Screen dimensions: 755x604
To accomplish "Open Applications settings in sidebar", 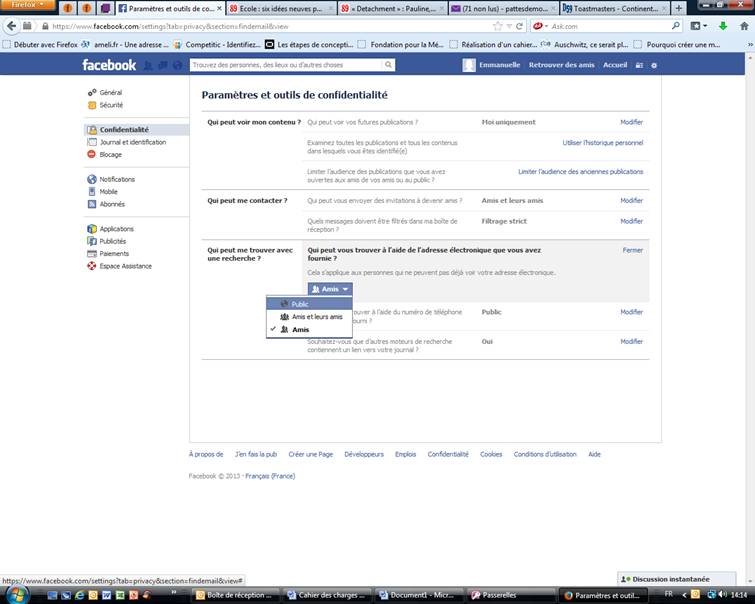I will [117, 229].
